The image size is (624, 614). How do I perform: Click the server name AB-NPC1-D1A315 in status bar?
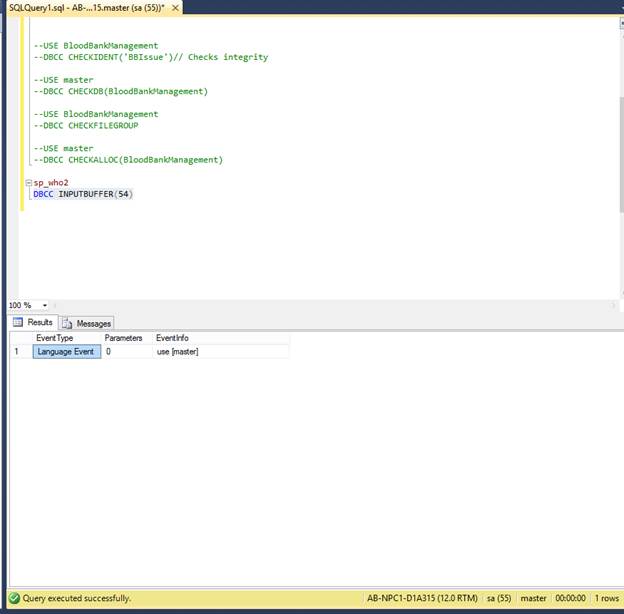(x=422, y=598)
